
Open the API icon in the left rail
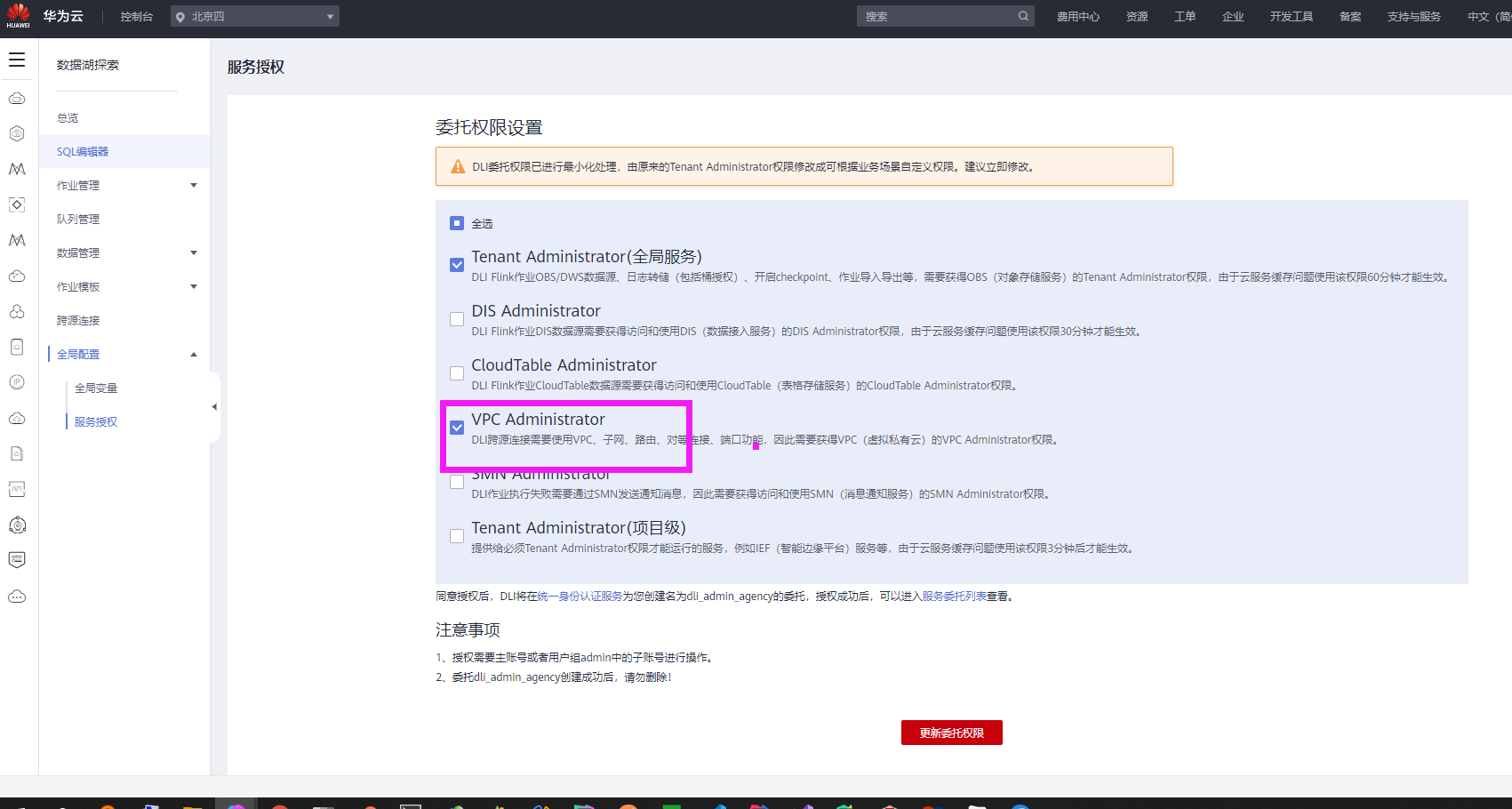[x=17, y=489]
